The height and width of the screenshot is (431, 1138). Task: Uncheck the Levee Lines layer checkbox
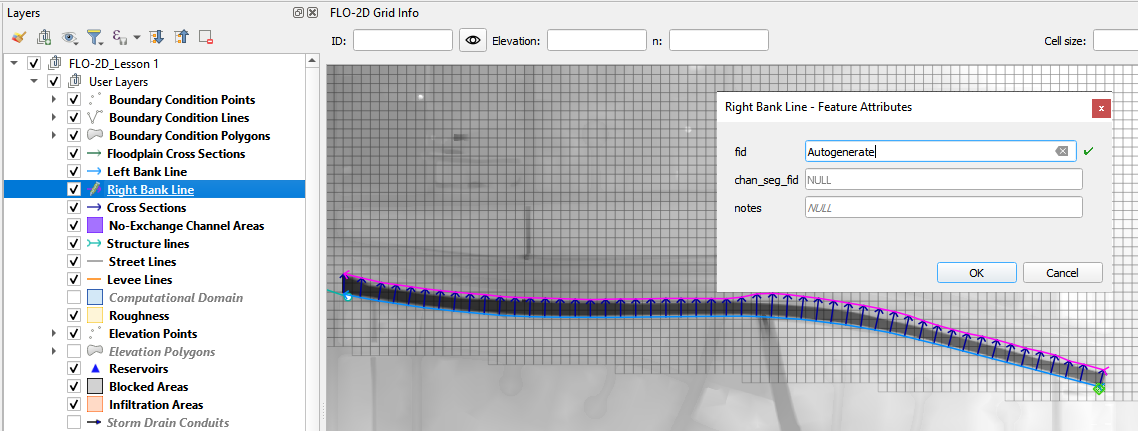tap(74, 280)
